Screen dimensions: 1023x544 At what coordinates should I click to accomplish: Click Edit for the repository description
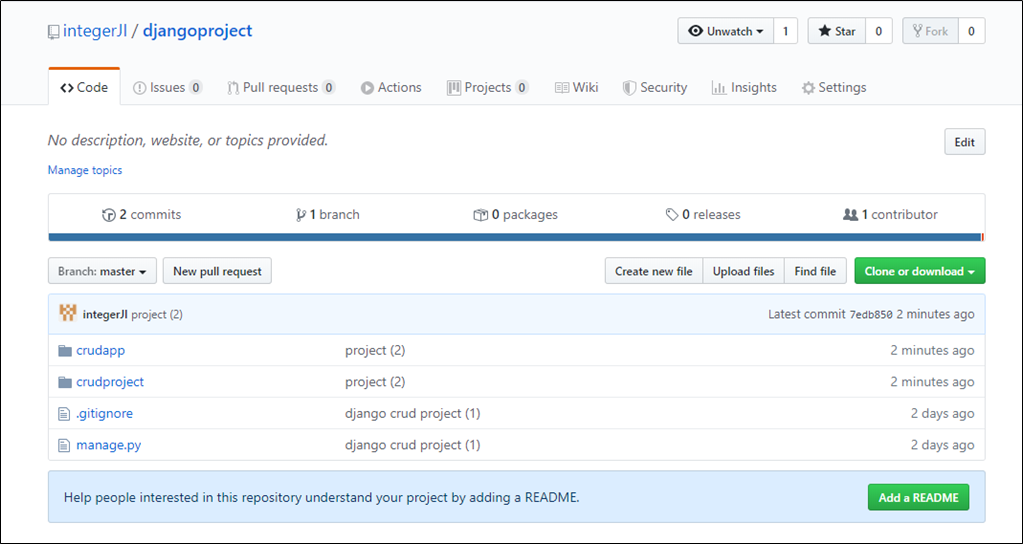tap(965, 142)
